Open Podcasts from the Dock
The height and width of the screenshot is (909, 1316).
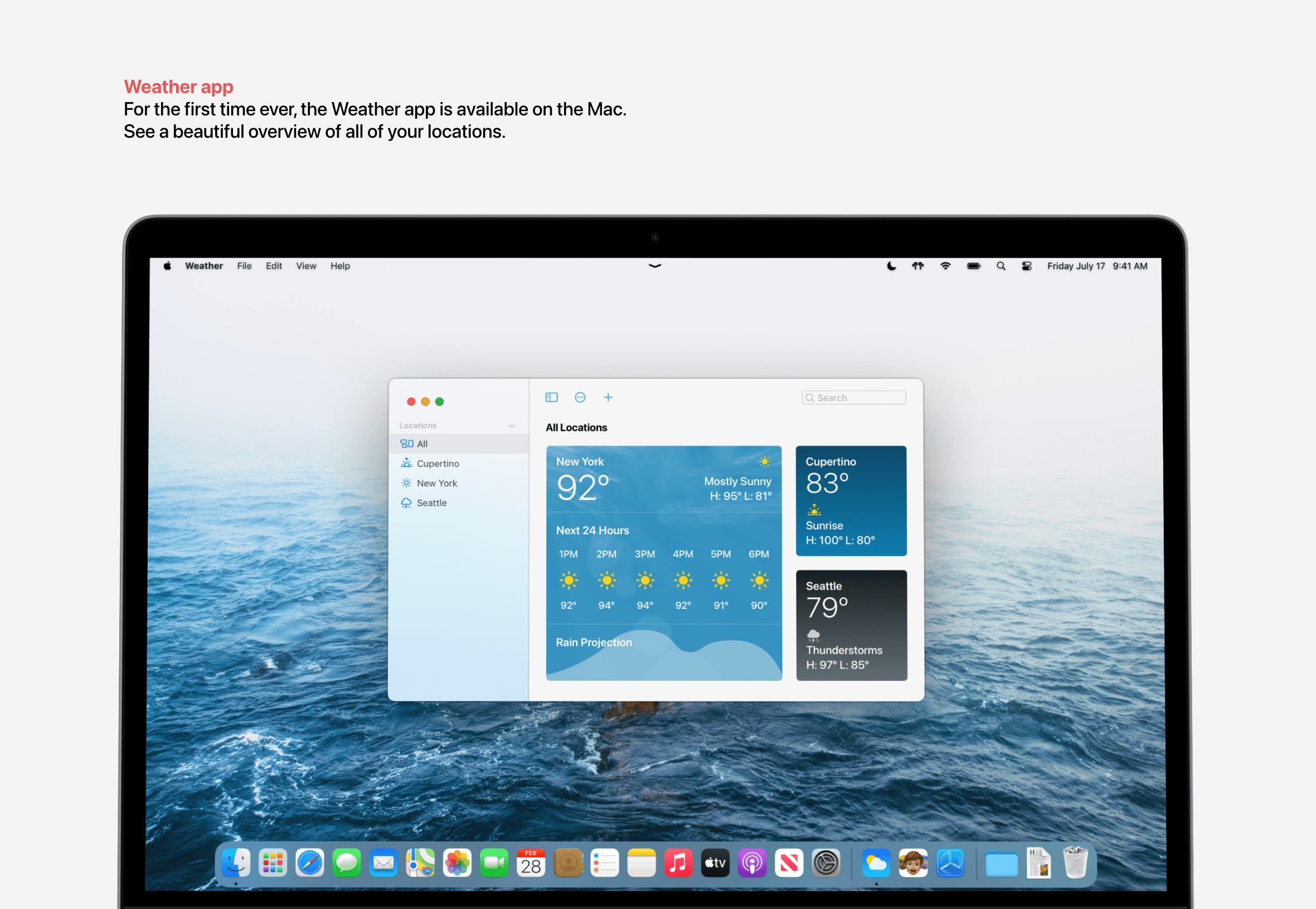752,862
